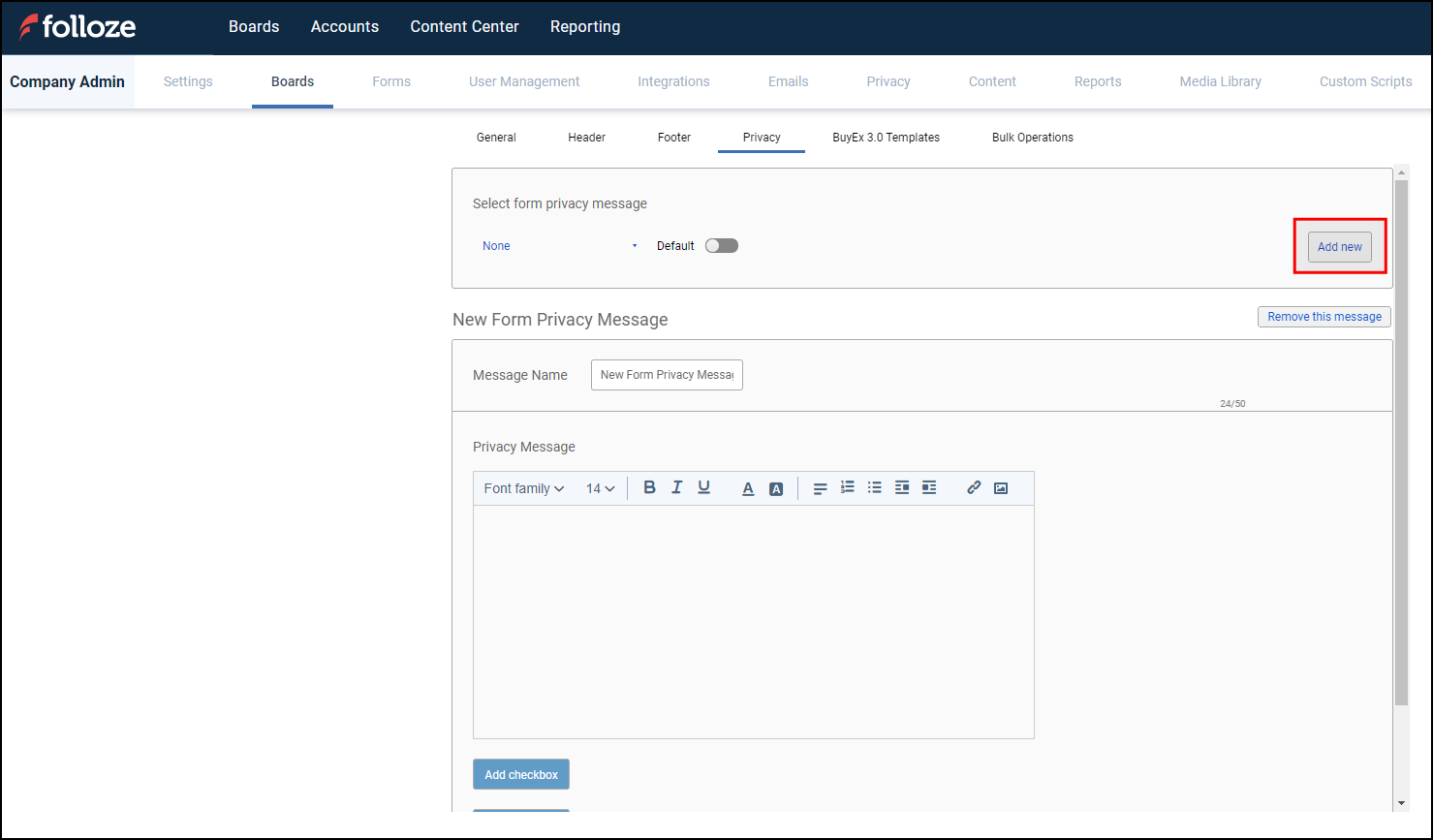Open the form privacy message None dropdown
Viewport: 1433px width, 840px height.
click(557, 245)
